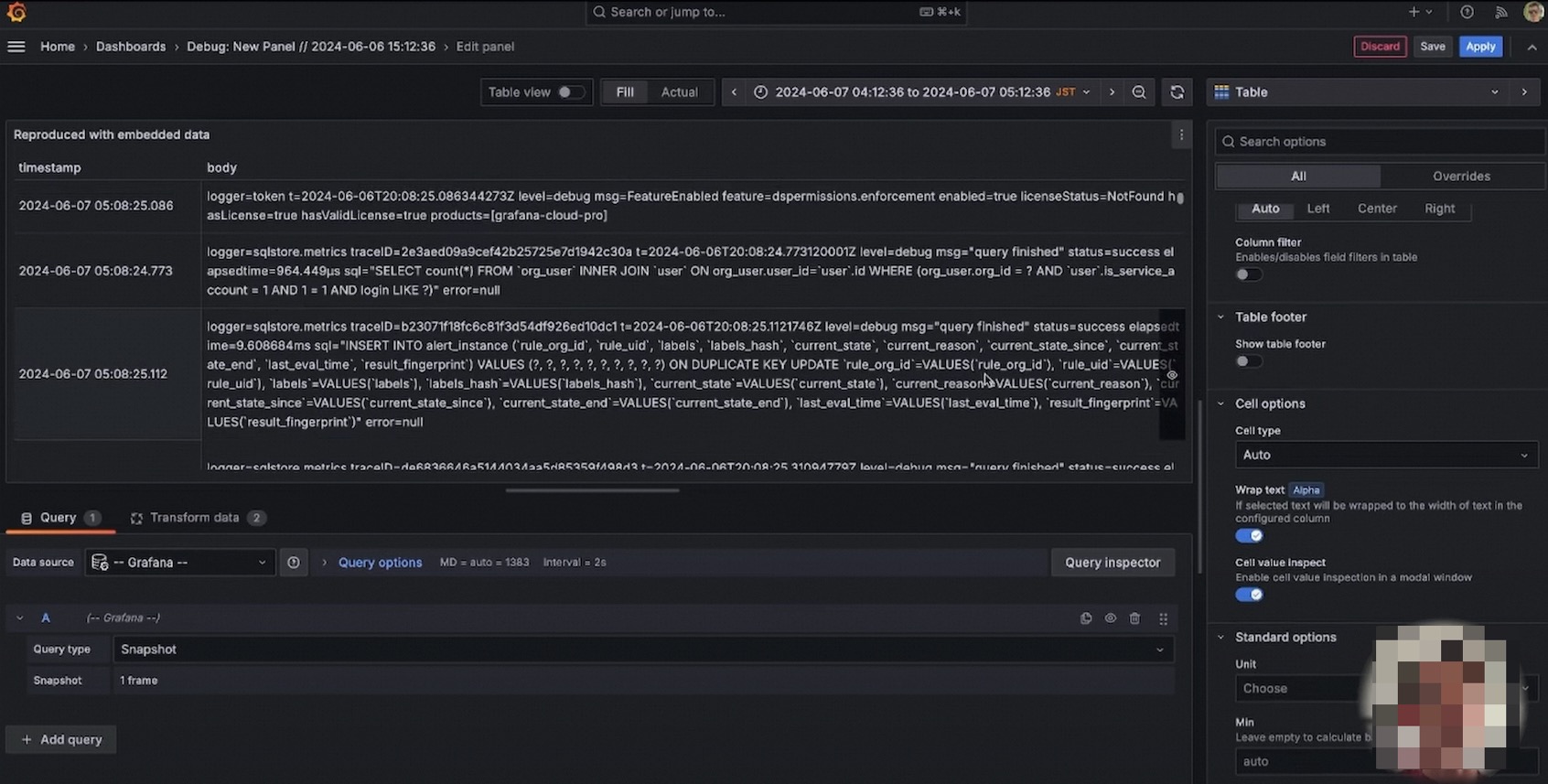The image size is (1548, 784).
Task: Collapse query A row chevron
Action: [19, 618]
